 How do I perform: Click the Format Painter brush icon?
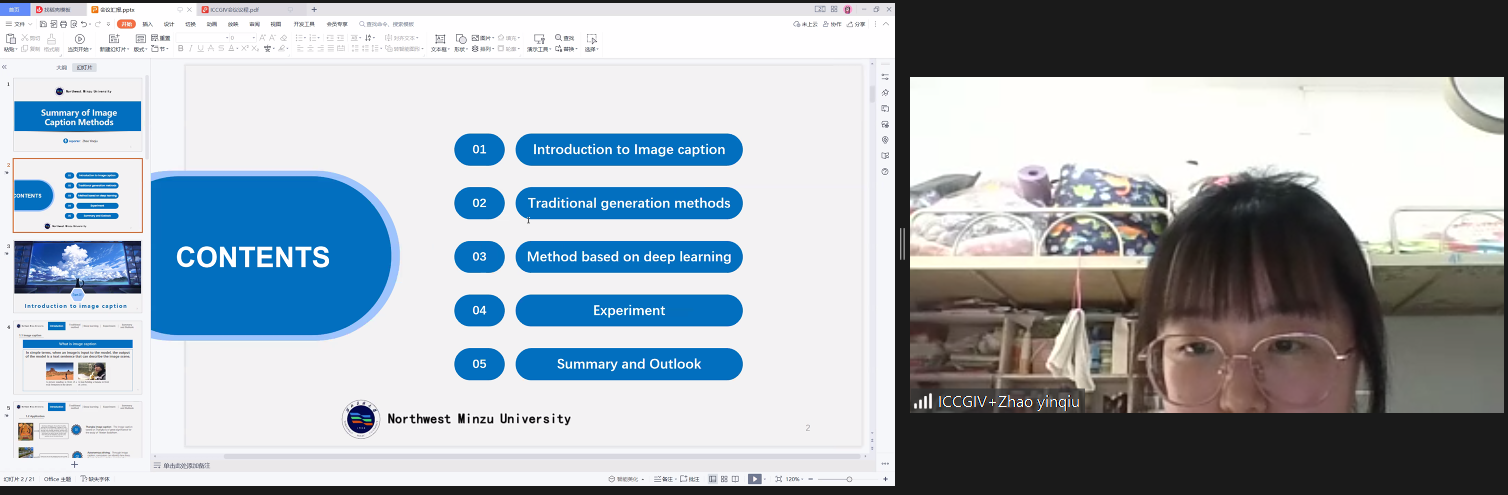(x=52, y=38)
